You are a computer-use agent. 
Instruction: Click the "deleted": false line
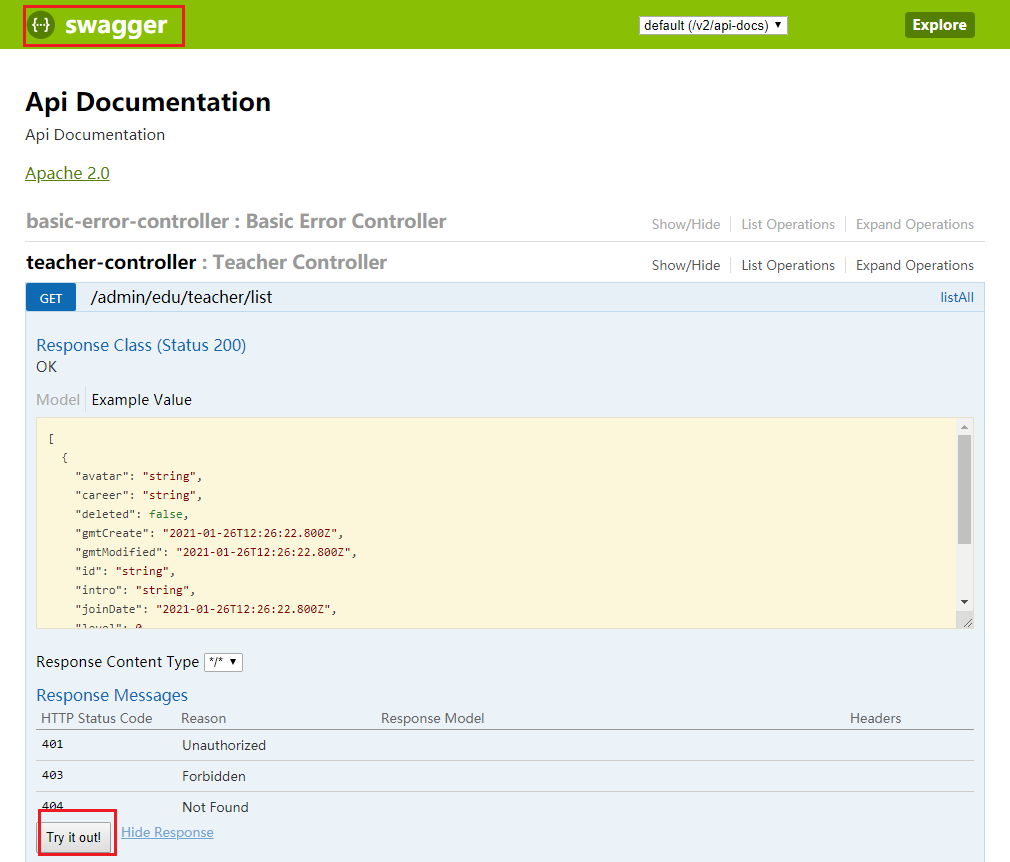(x=131, y=514)
